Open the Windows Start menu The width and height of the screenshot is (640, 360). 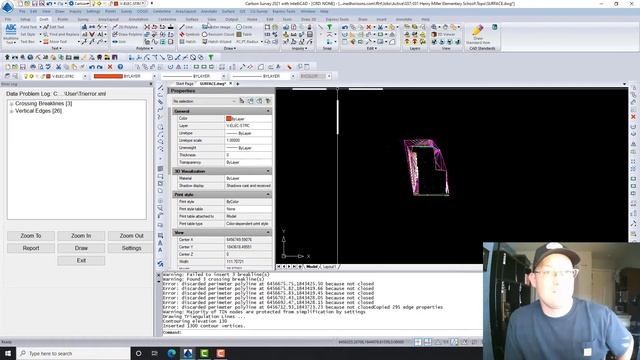[x=8, y=353]
